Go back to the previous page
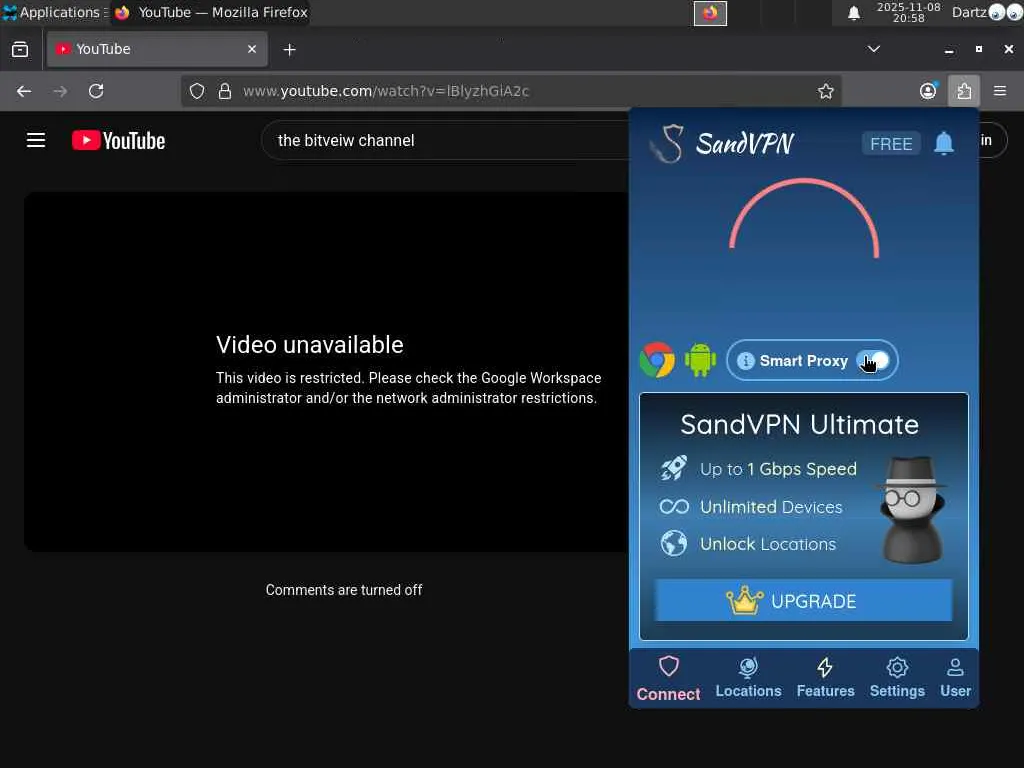The height and width of the screenshot is (768, 1024). (24, 91)
